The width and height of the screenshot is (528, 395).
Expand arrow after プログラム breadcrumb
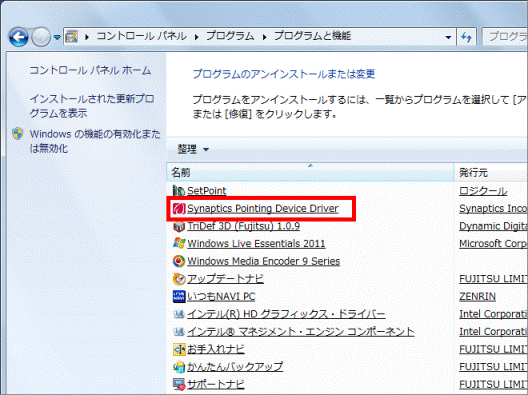click(x=264, y=37)
